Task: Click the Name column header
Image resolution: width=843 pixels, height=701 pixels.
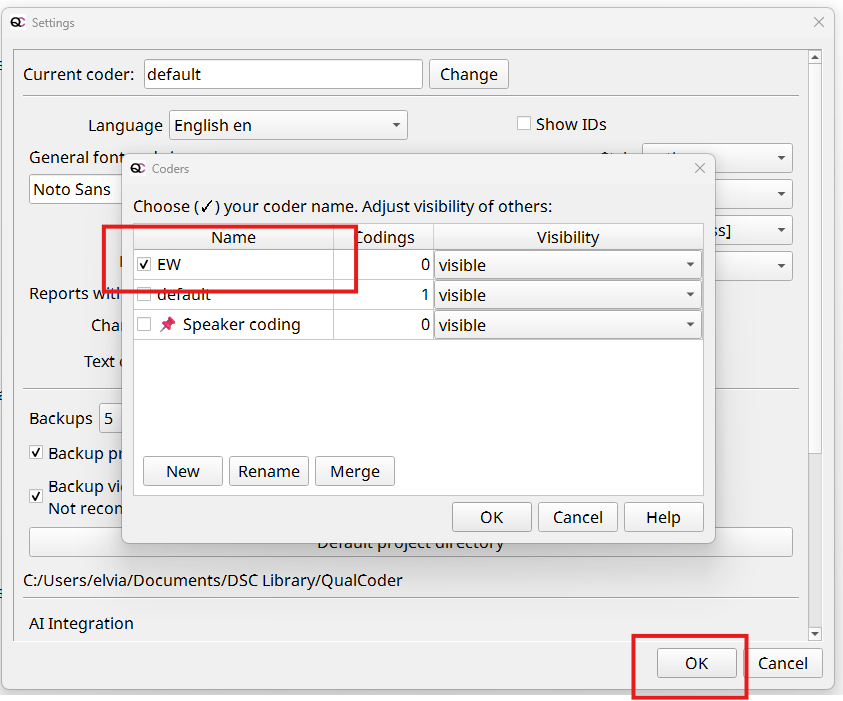Action: (233, 237)
